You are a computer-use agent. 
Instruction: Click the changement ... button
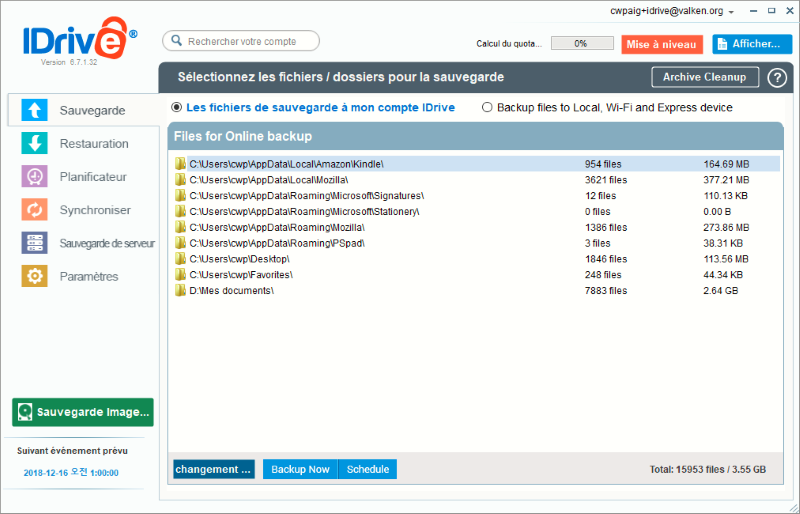[214, 469]
